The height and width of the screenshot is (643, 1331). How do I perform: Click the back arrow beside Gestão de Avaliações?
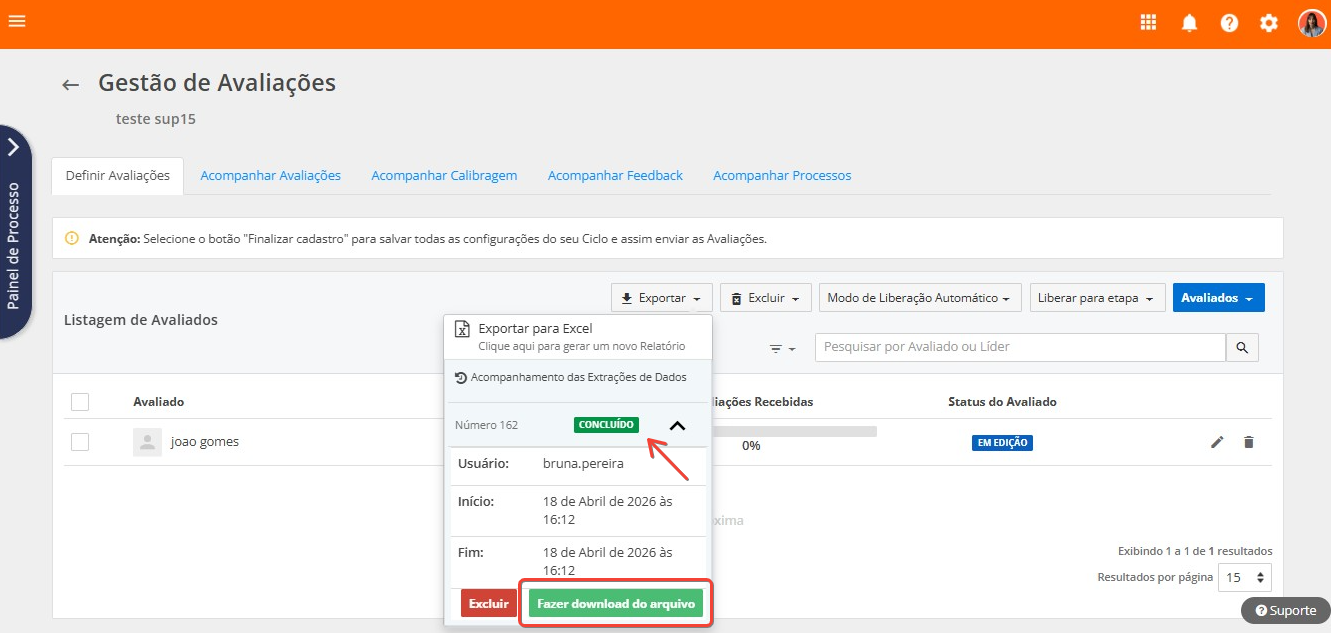[x=70, y=85]
